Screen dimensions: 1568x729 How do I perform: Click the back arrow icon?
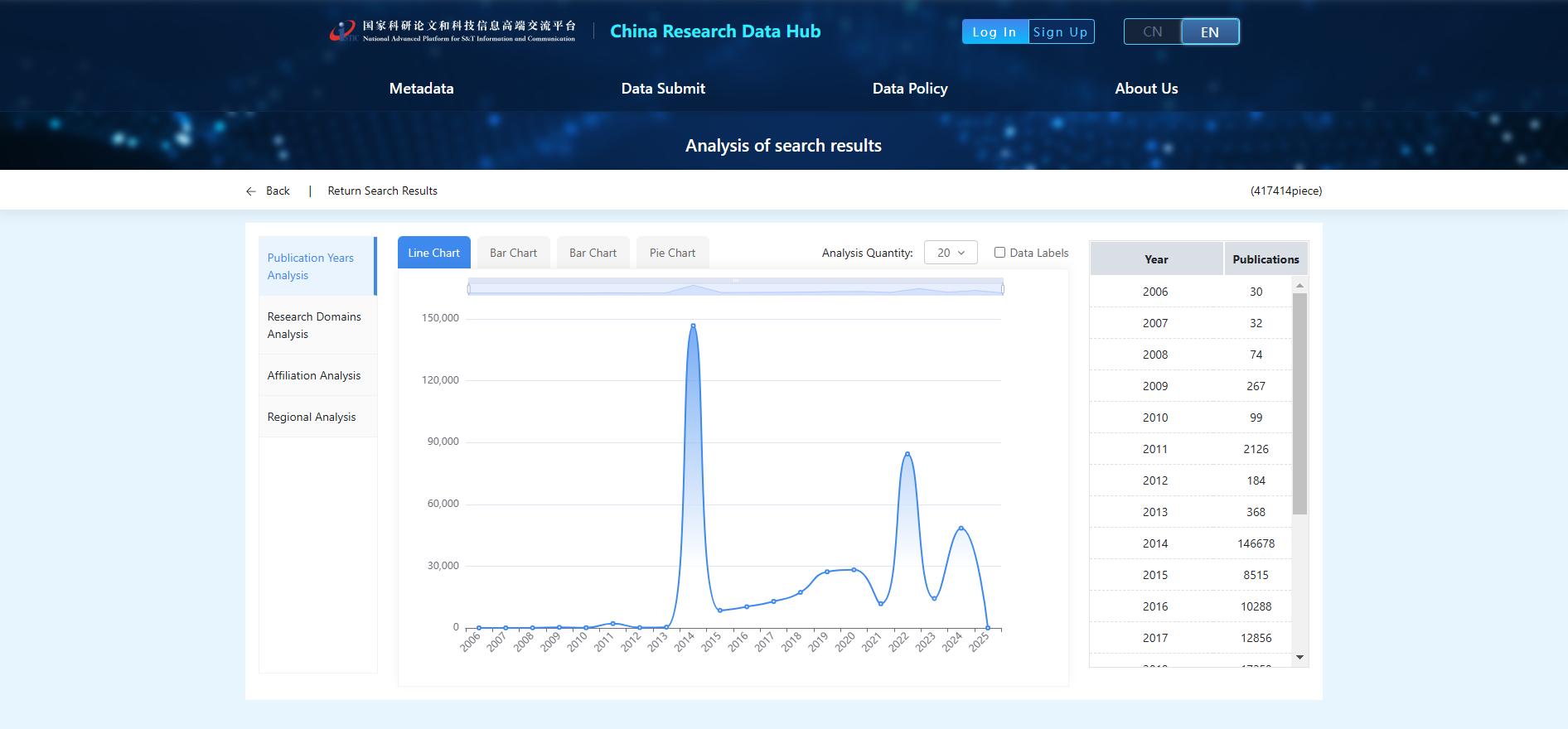251,191
